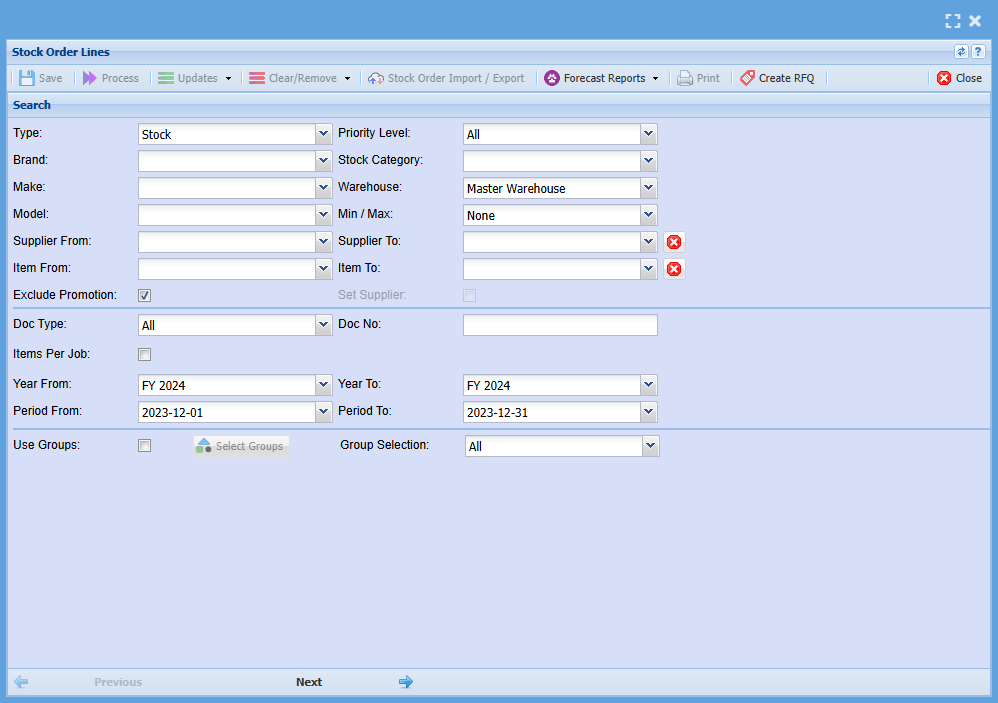Screen dimensions: 998x703
Task: Check the Use Groups checkbox
Action: pos(145,446)
